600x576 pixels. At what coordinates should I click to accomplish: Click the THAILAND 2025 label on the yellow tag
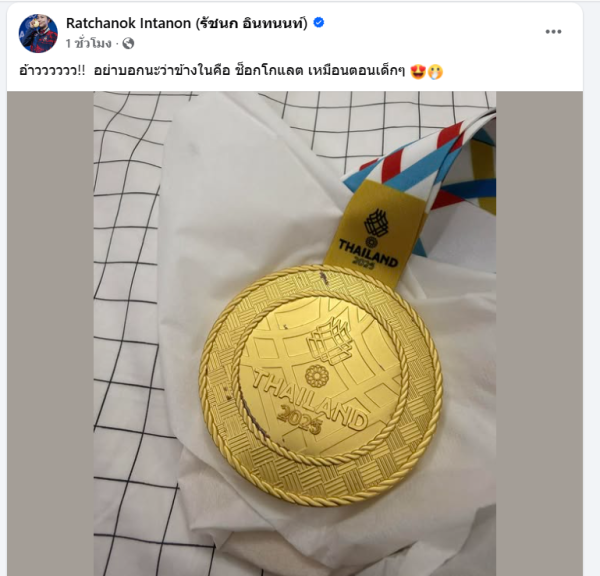pyautogui.click(x=368, y=254)
